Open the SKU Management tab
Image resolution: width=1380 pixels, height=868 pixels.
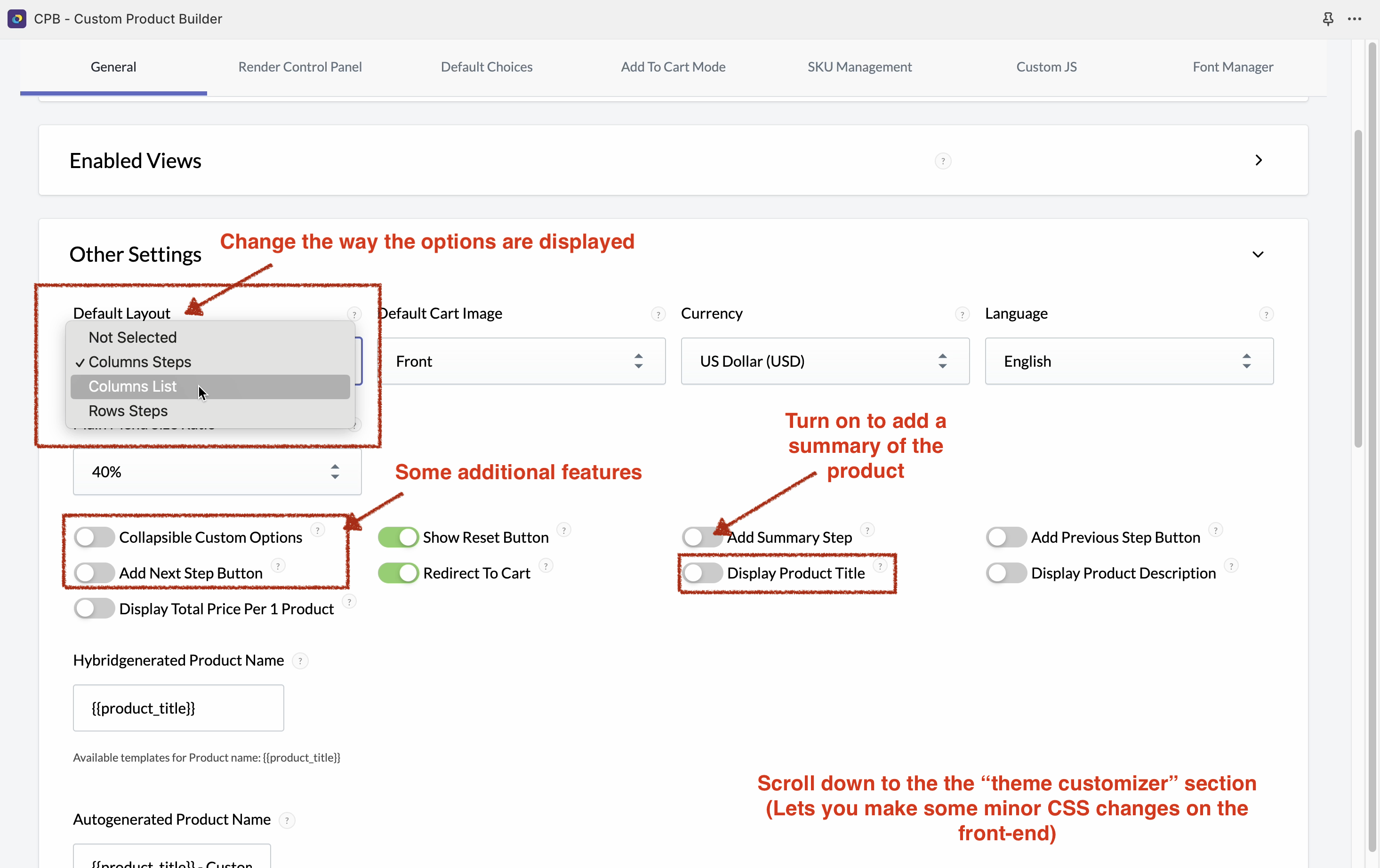pyautogui.click(x=859, y=67)
